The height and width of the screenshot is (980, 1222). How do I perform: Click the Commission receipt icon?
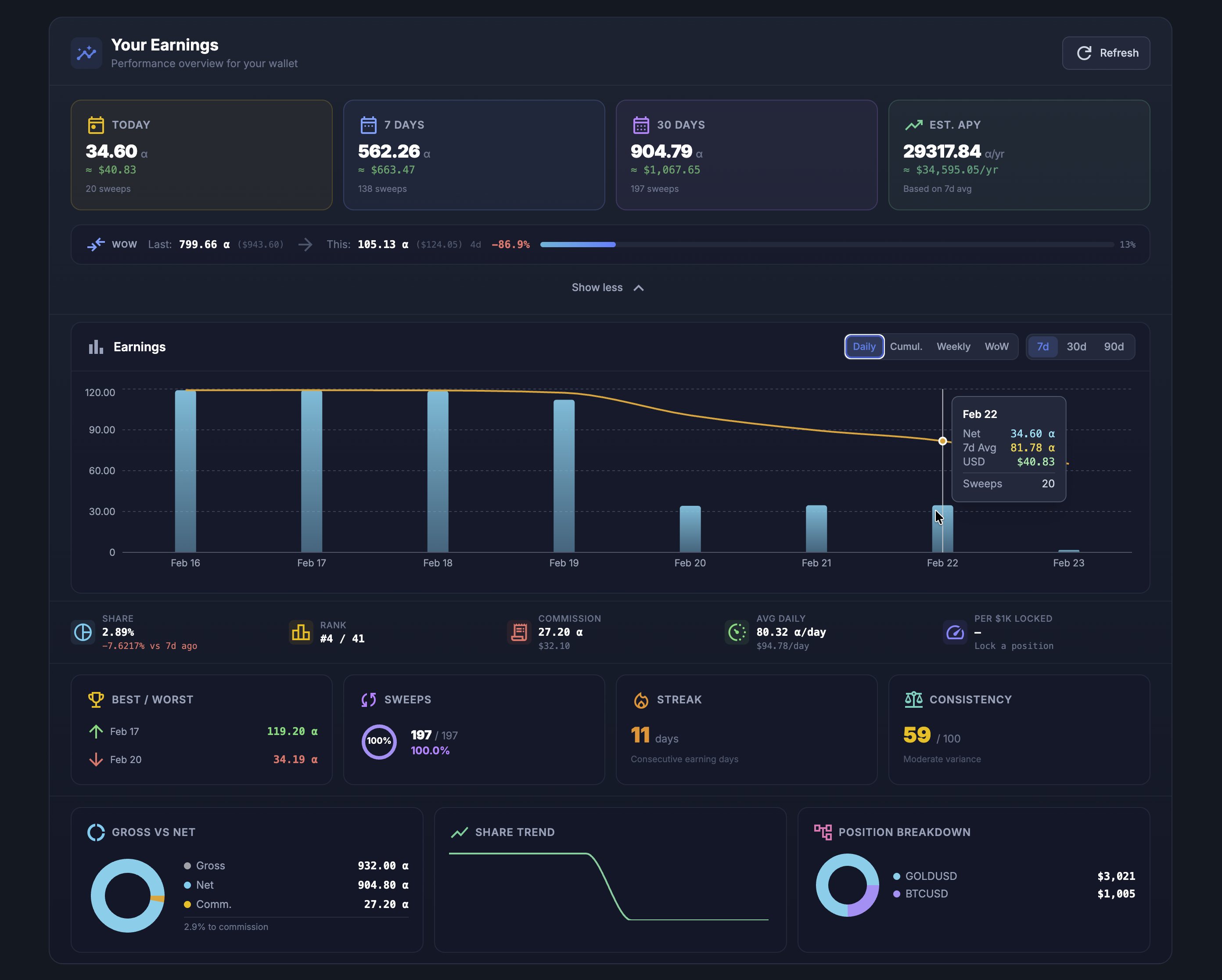click(x=519, y=633)
